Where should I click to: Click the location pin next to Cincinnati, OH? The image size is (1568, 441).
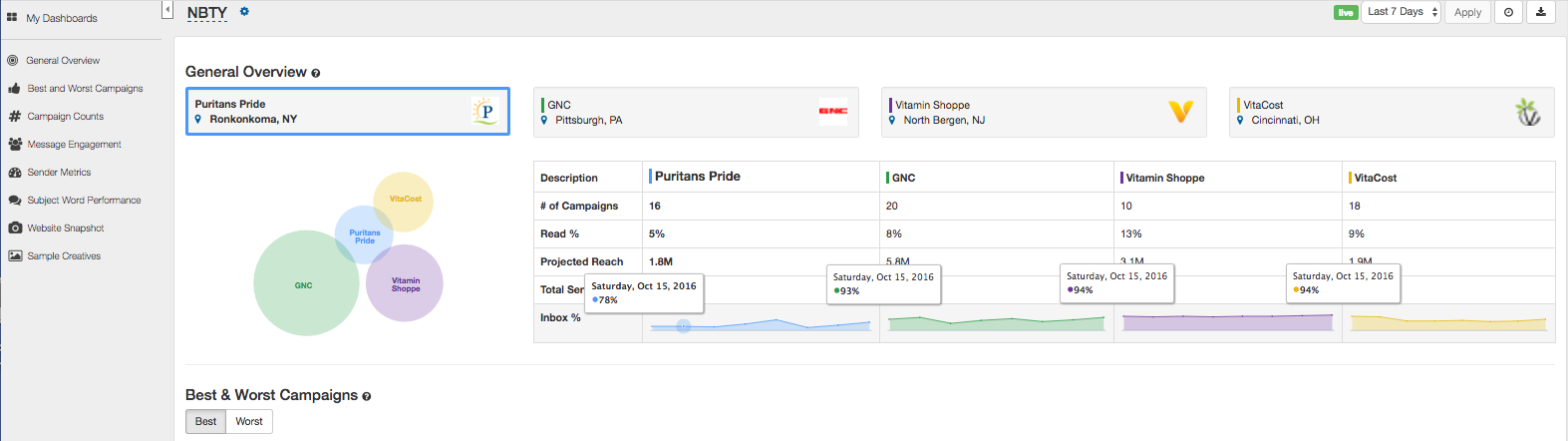1240,120
